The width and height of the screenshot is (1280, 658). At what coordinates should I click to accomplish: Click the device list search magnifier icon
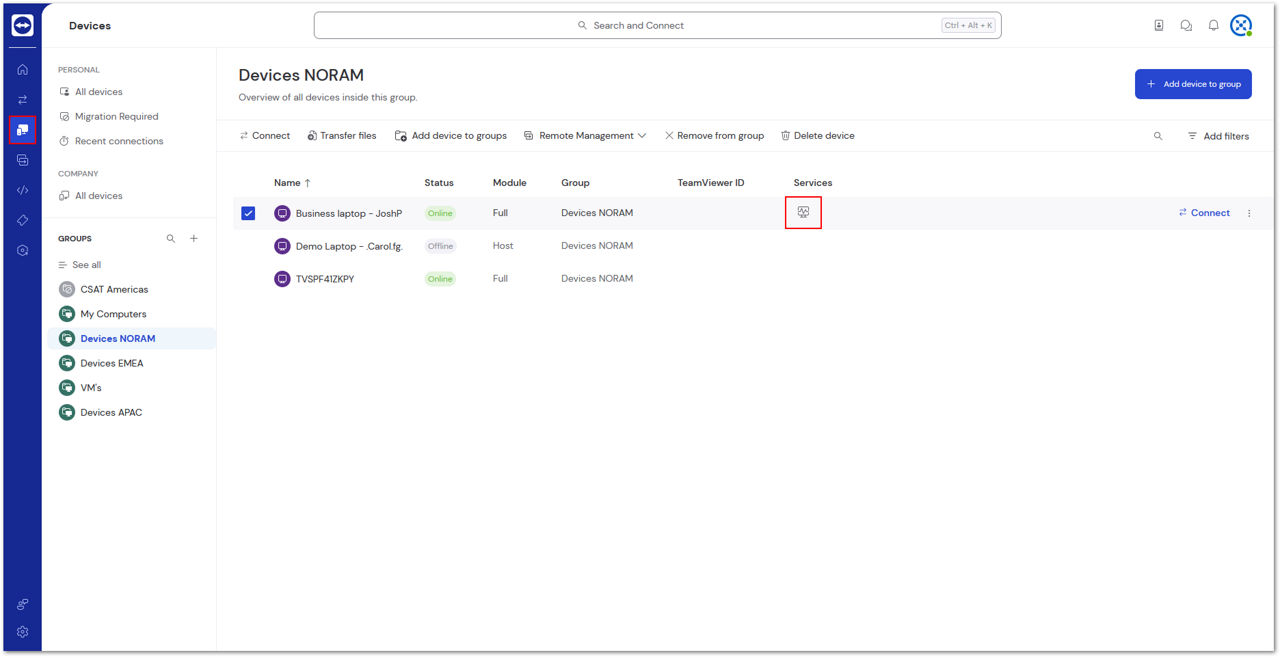[1158, 136]
